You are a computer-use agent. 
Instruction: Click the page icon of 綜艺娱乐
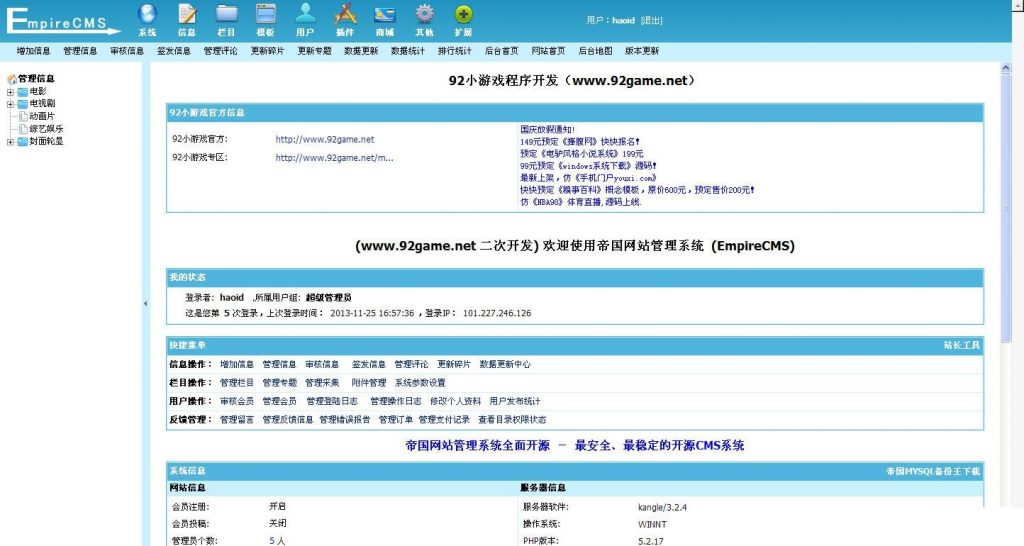24,129
